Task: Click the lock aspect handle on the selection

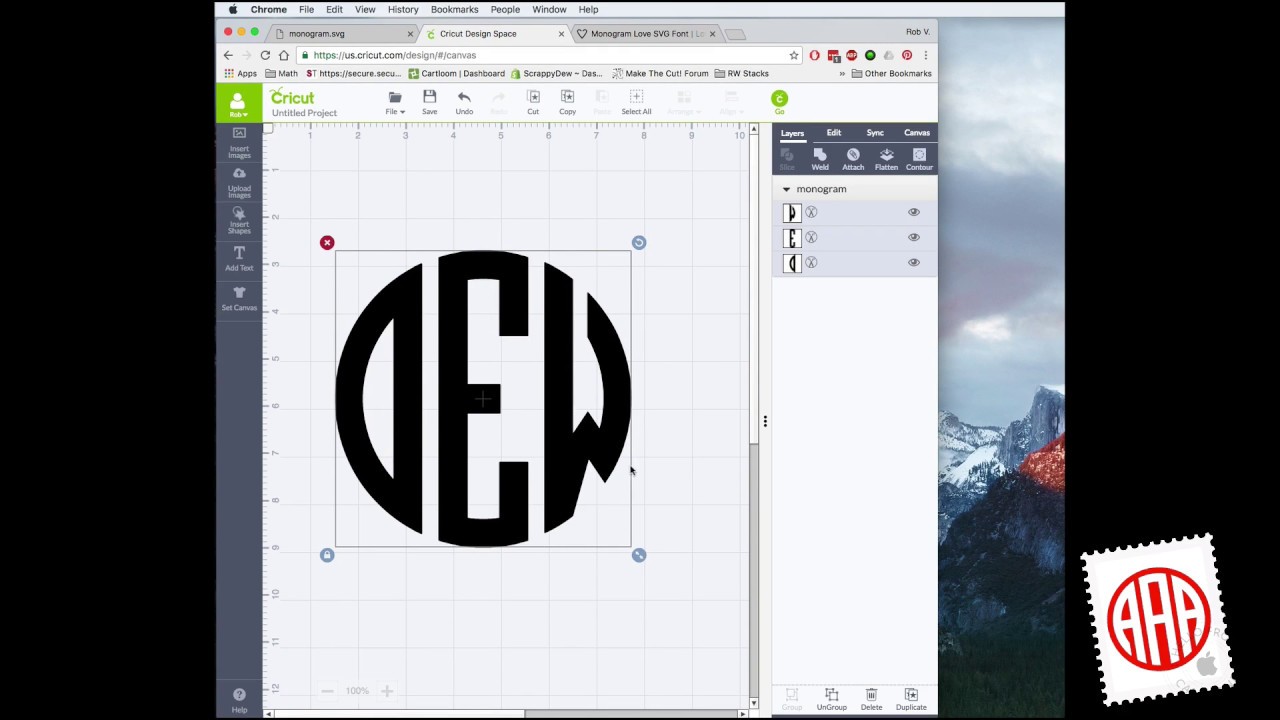Action: pos(327,555)
